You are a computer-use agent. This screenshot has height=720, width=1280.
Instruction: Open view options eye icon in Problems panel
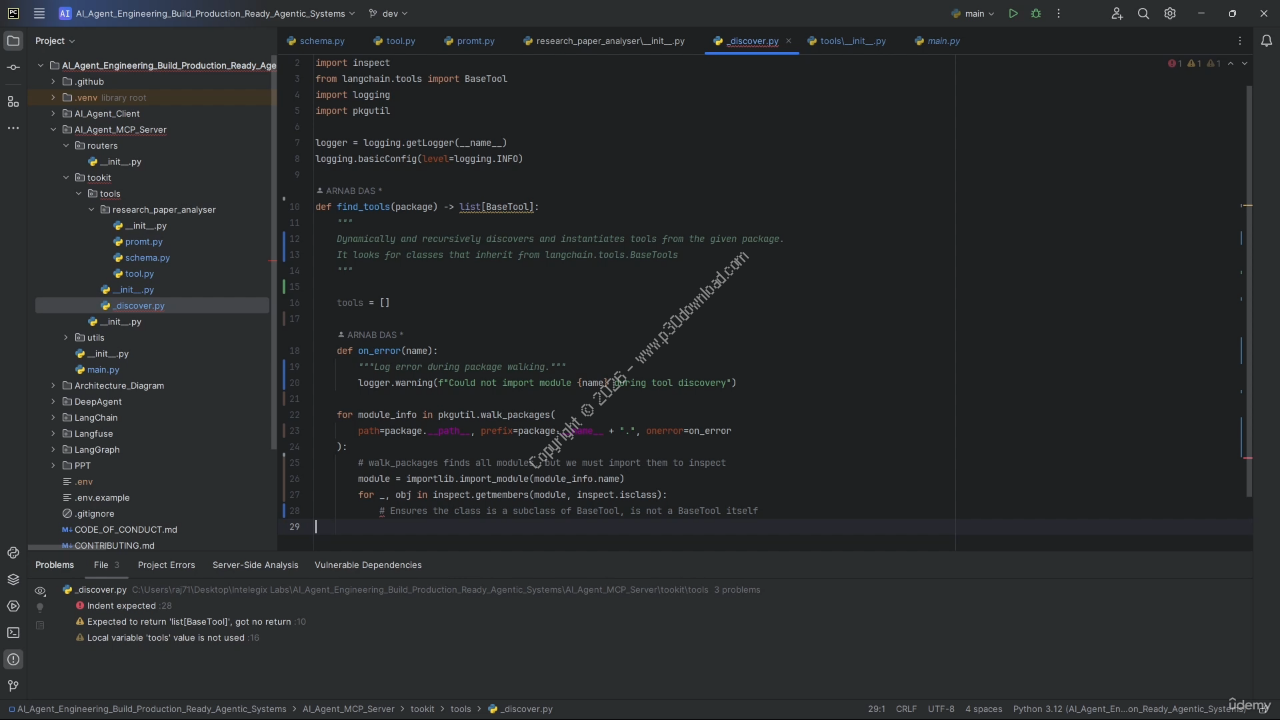pyautogui.click(x=40, y=590)
